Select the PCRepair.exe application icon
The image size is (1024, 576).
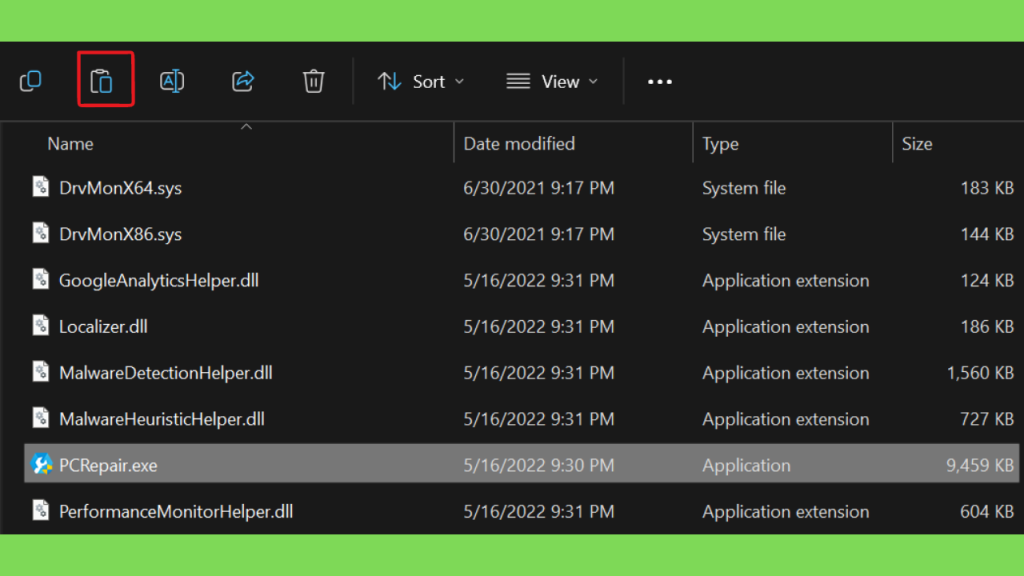pyautogui.click(x=41, y=465)
